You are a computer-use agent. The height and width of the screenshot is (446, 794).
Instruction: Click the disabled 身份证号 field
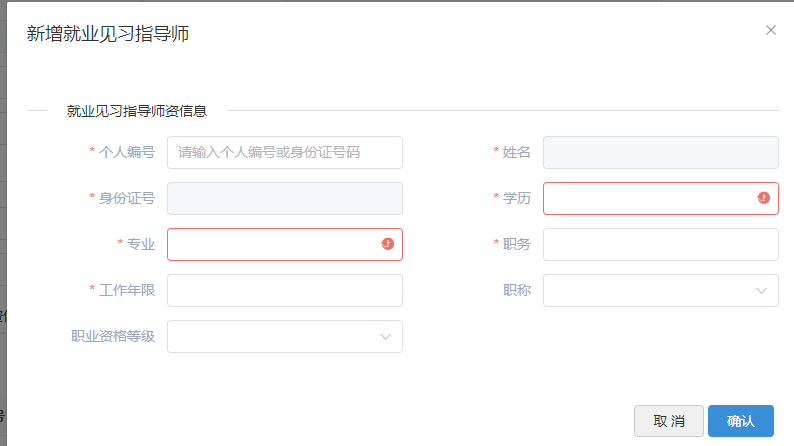click(284, 198)
